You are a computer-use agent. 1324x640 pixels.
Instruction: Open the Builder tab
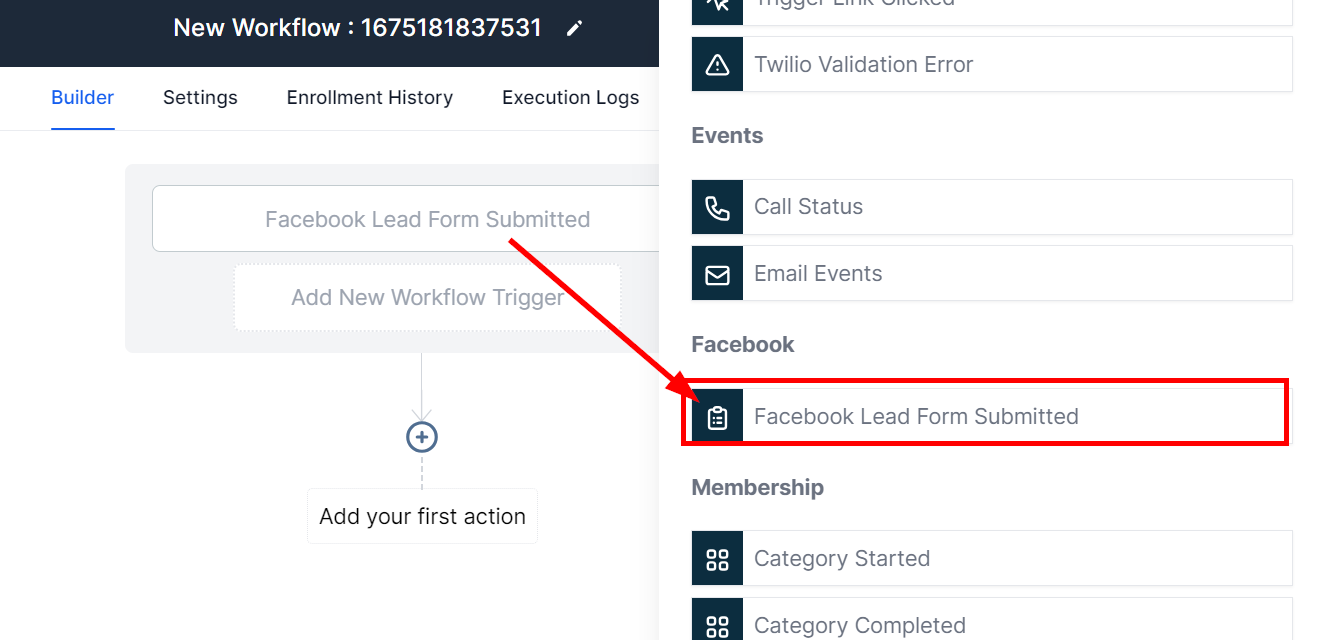[x=82, y=98]
